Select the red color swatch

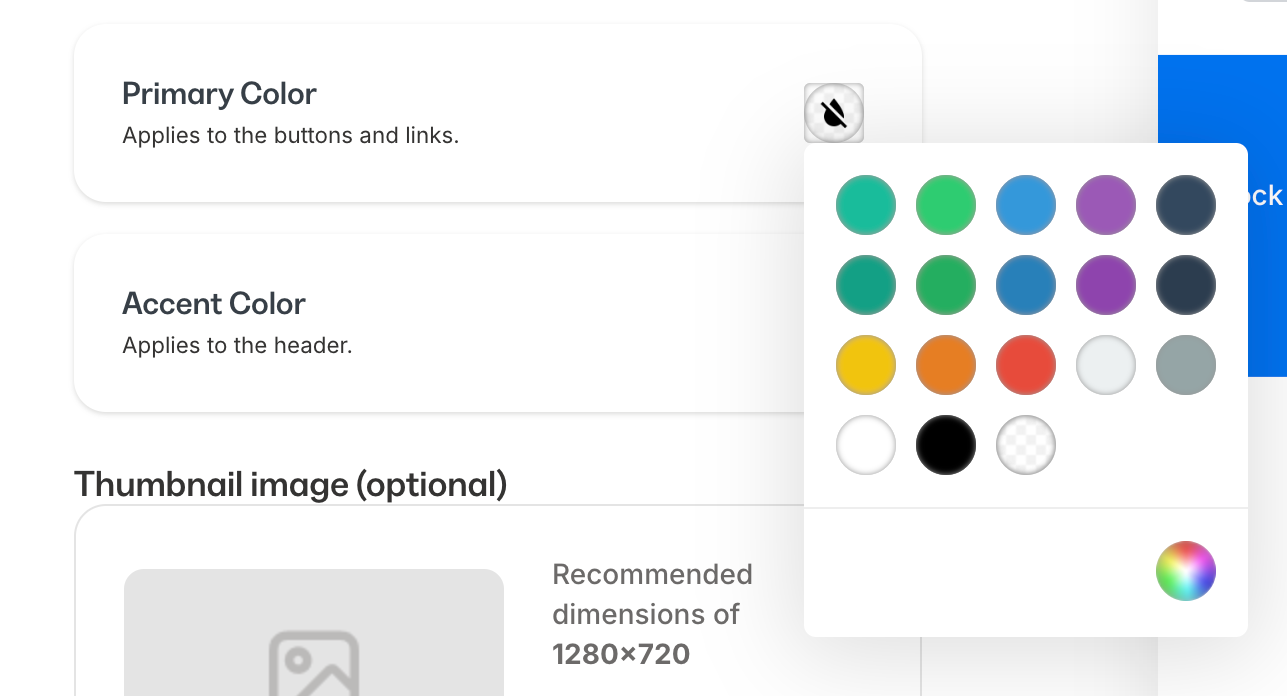tap(1025, 365)
